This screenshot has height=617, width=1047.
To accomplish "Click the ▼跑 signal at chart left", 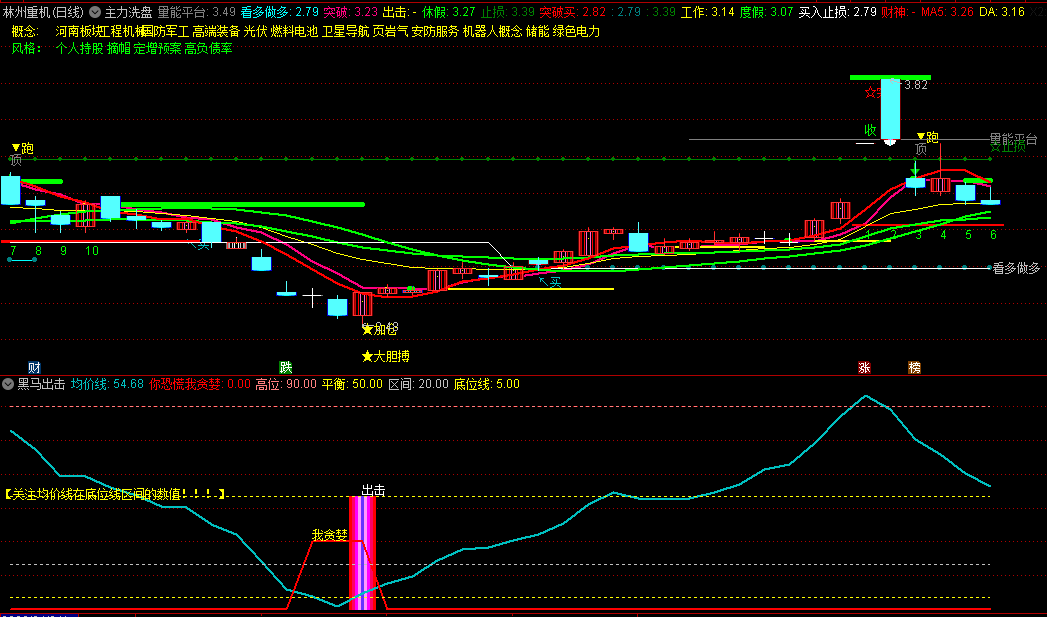I will [23, 148].
